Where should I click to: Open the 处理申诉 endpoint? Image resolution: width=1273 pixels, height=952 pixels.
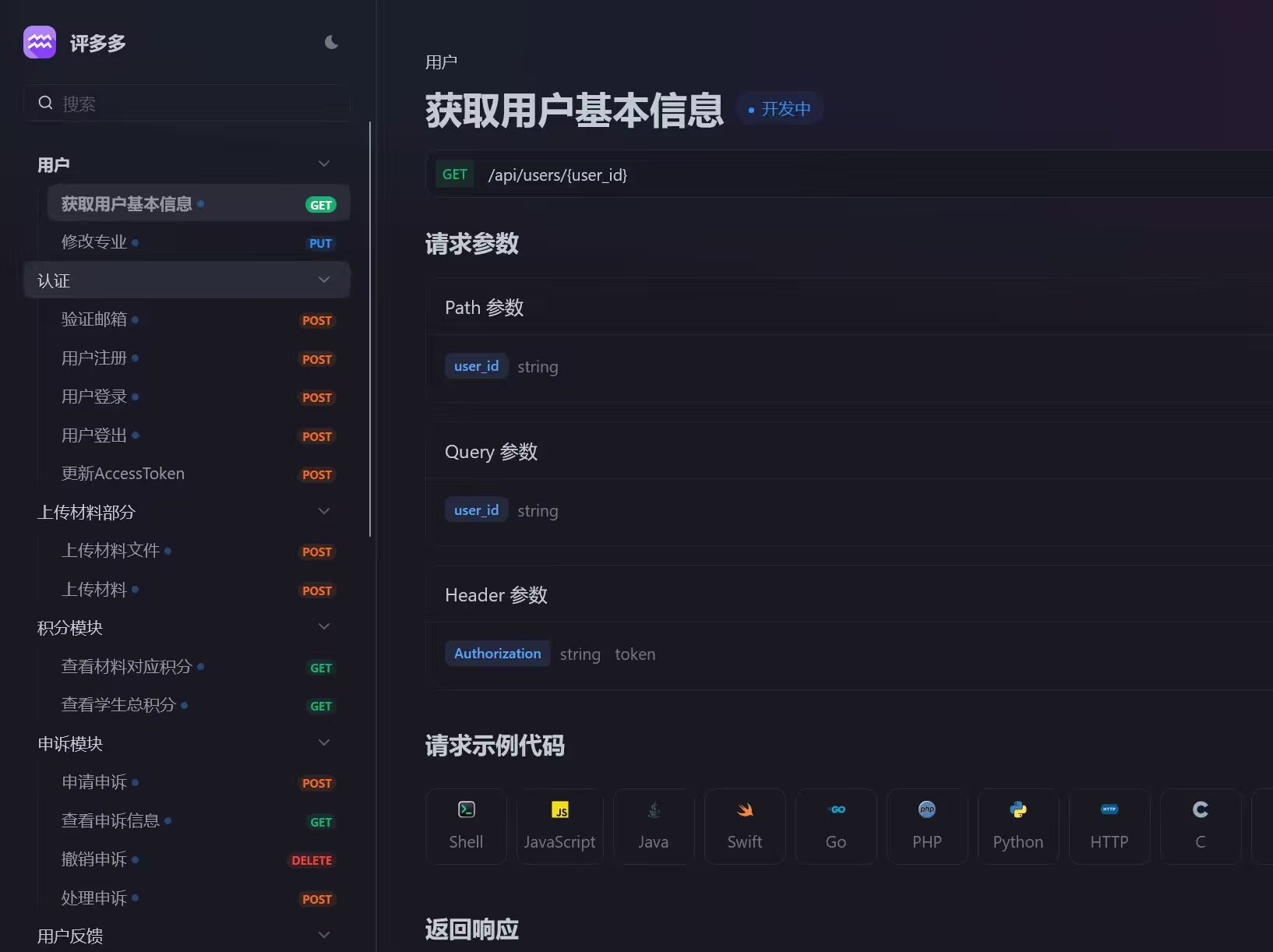point(199,898)
